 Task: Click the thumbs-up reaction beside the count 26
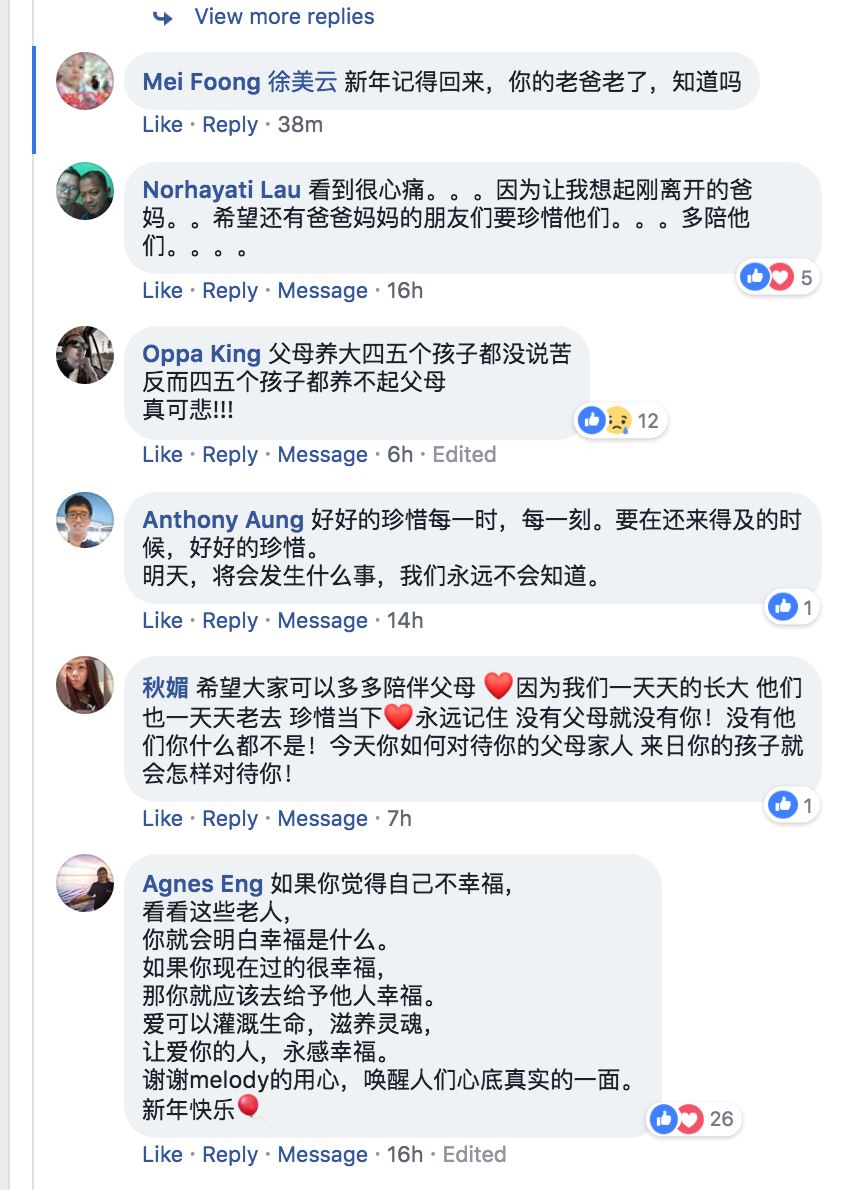663,1122
